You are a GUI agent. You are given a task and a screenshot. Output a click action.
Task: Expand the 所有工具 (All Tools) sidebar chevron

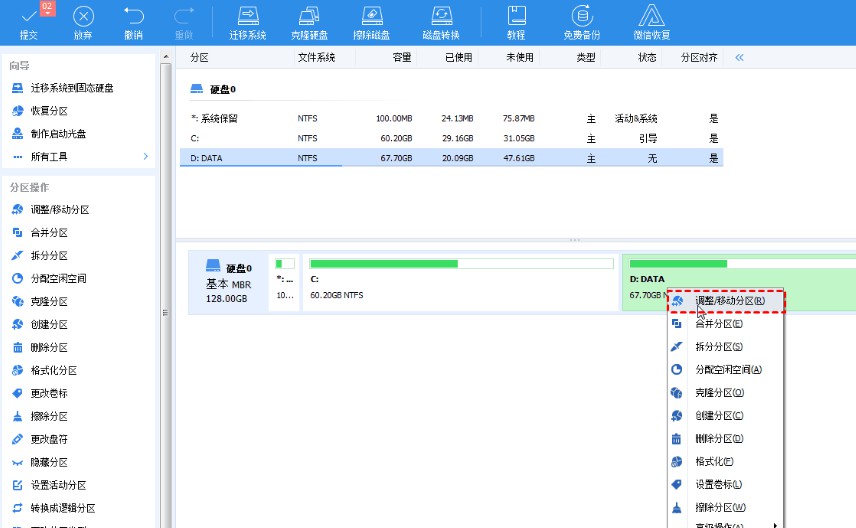tap(145, 157)
